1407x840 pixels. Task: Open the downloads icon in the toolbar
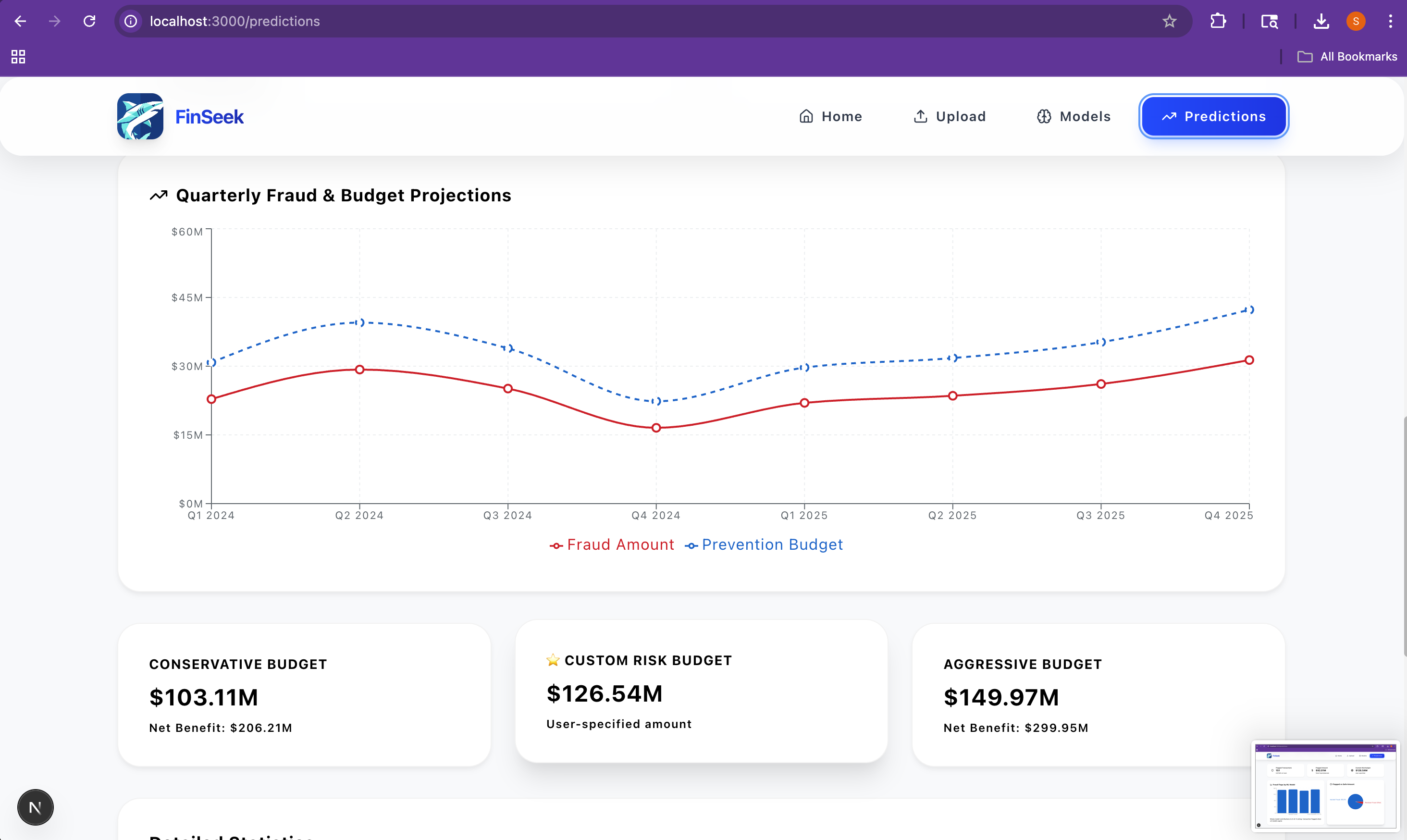point(1321,22)
